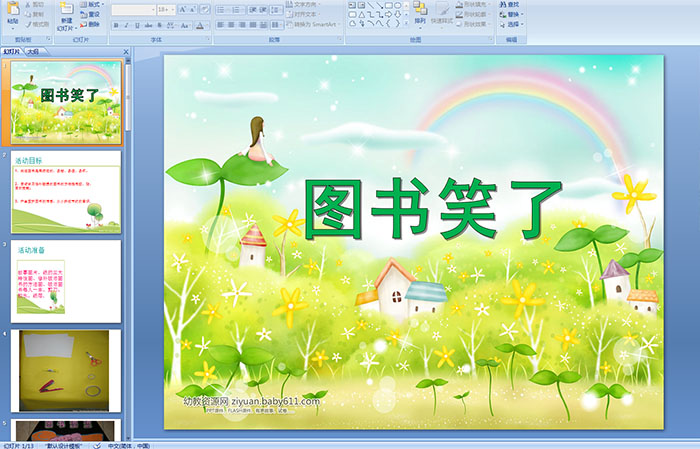
Task: Toggle Bold formatting
Action: 114,25
